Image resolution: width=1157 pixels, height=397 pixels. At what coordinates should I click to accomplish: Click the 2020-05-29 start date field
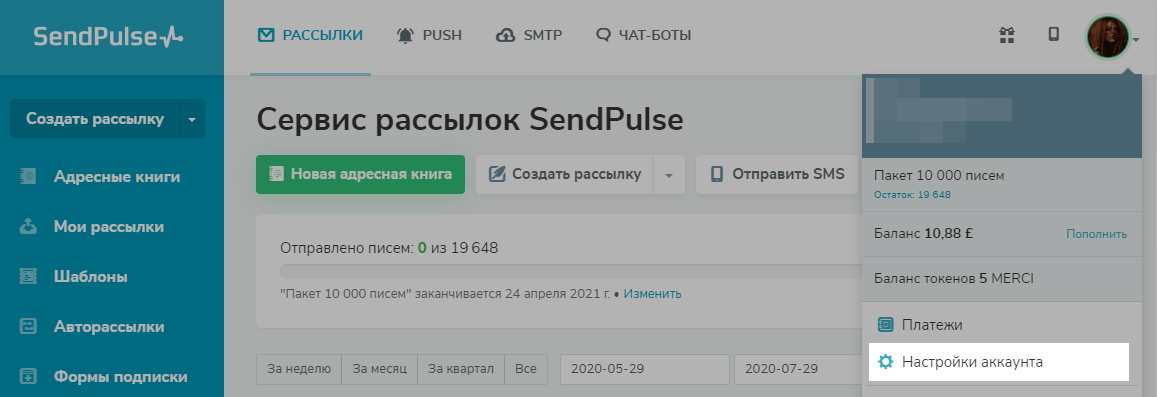point(644,369)
